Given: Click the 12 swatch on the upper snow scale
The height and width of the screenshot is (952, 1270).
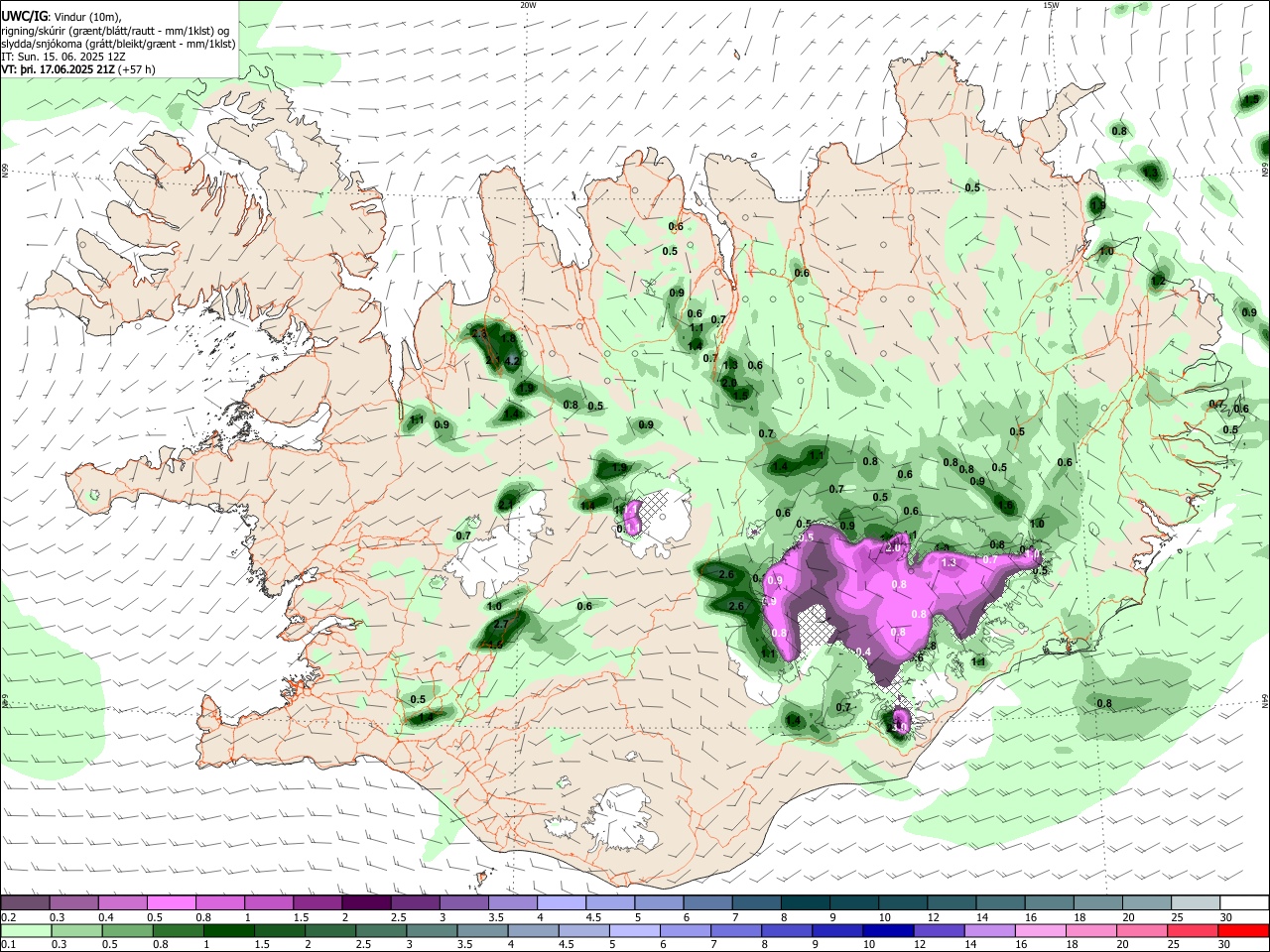Looking at the screenshot, I should [x=950, y=903].
